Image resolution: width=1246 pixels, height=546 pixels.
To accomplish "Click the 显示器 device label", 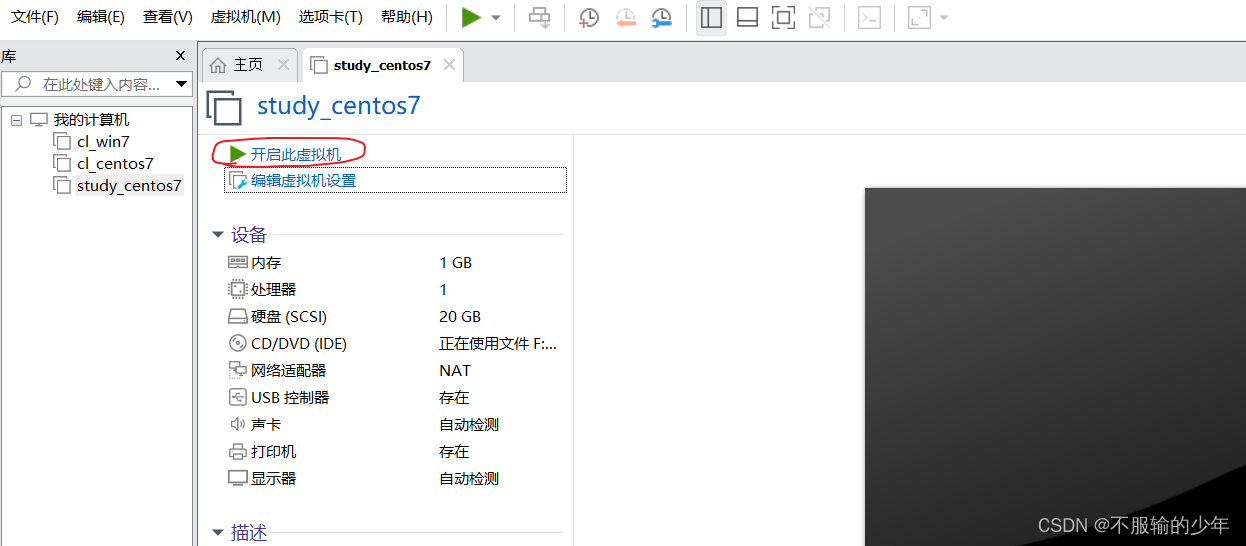I will click(x=274, y=478).
